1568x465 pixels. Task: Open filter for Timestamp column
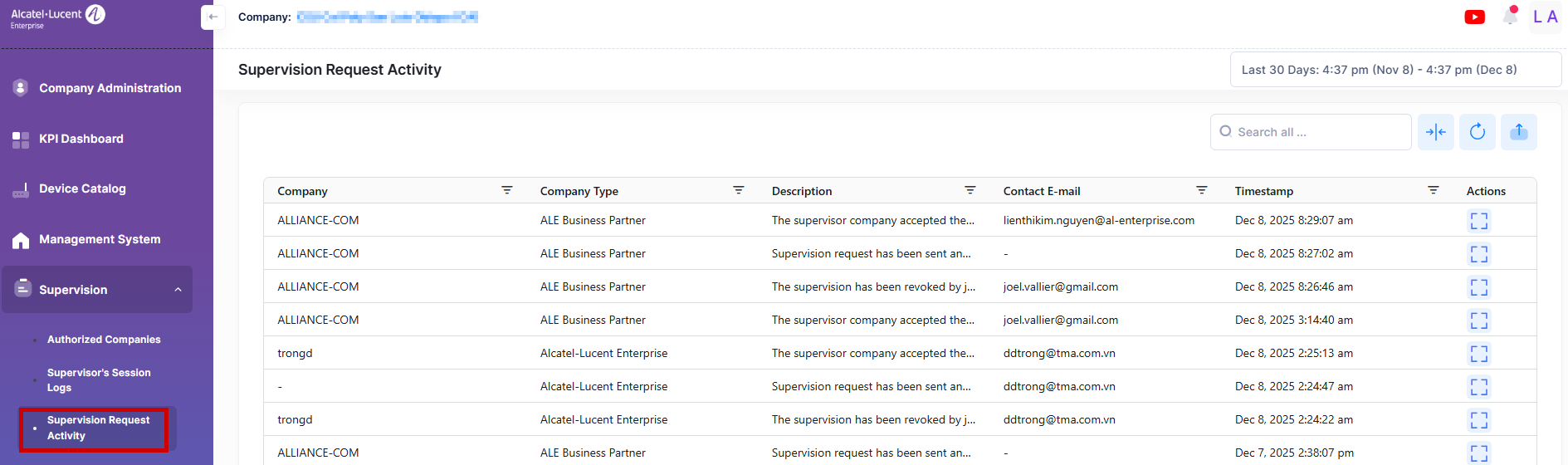1433,191
